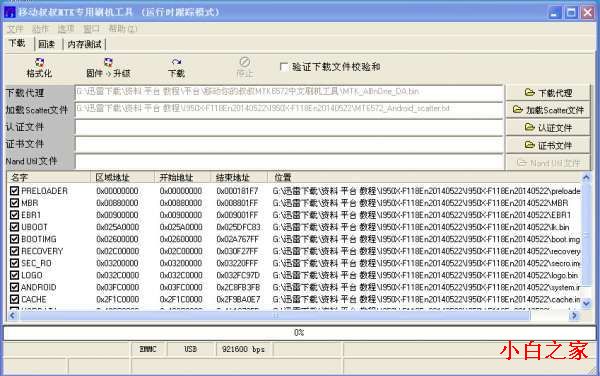Minimize the flash tool window

click(x=554, y=13)
